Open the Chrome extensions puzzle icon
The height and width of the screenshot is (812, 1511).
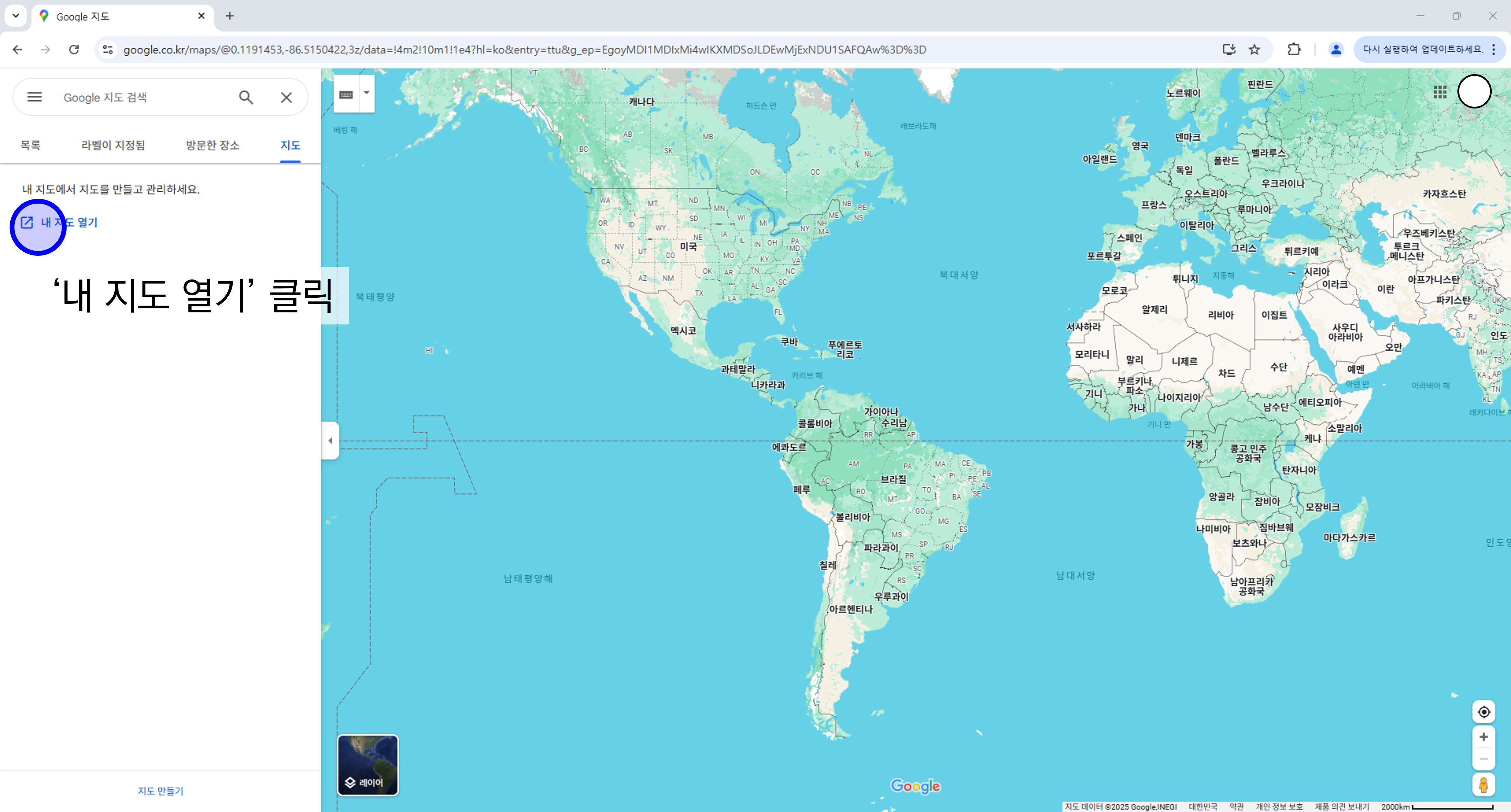(1294, 49)
